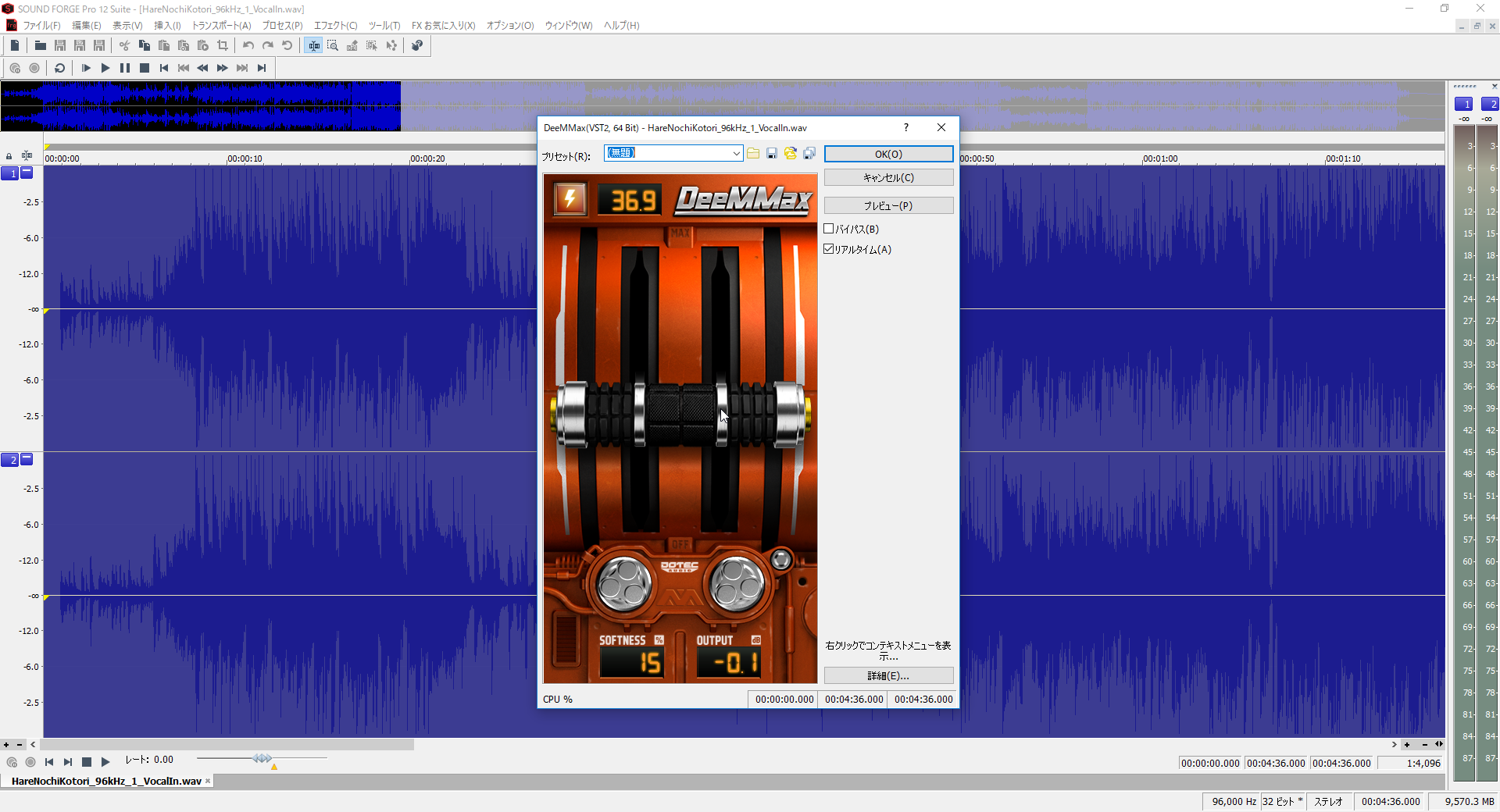Toggle the バイパス(B) bypass checkbox
This screenshot has height=812, width=1500.
tap(829, 229)
